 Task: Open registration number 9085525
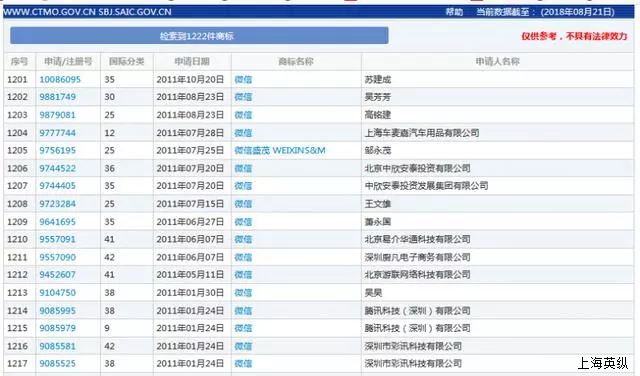click(x=58, y=364)
